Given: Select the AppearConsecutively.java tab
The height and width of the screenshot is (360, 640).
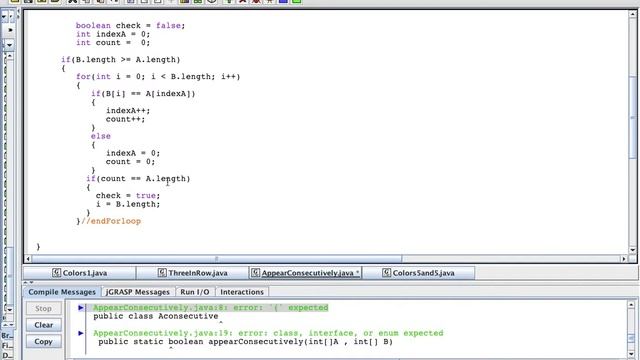Looking at the screenshot, I should (306, 273).
